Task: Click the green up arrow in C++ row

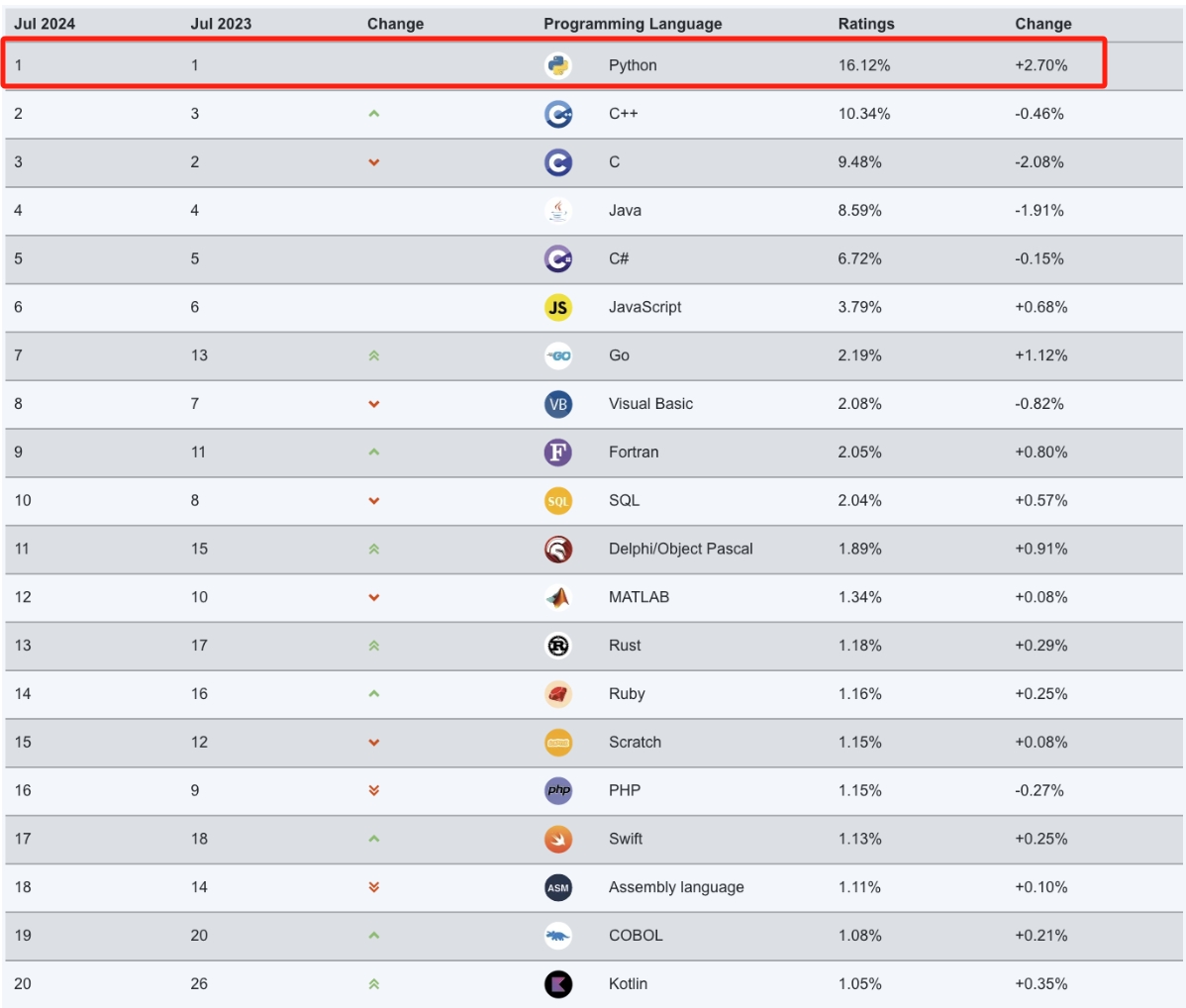Action: click(374, 114)
